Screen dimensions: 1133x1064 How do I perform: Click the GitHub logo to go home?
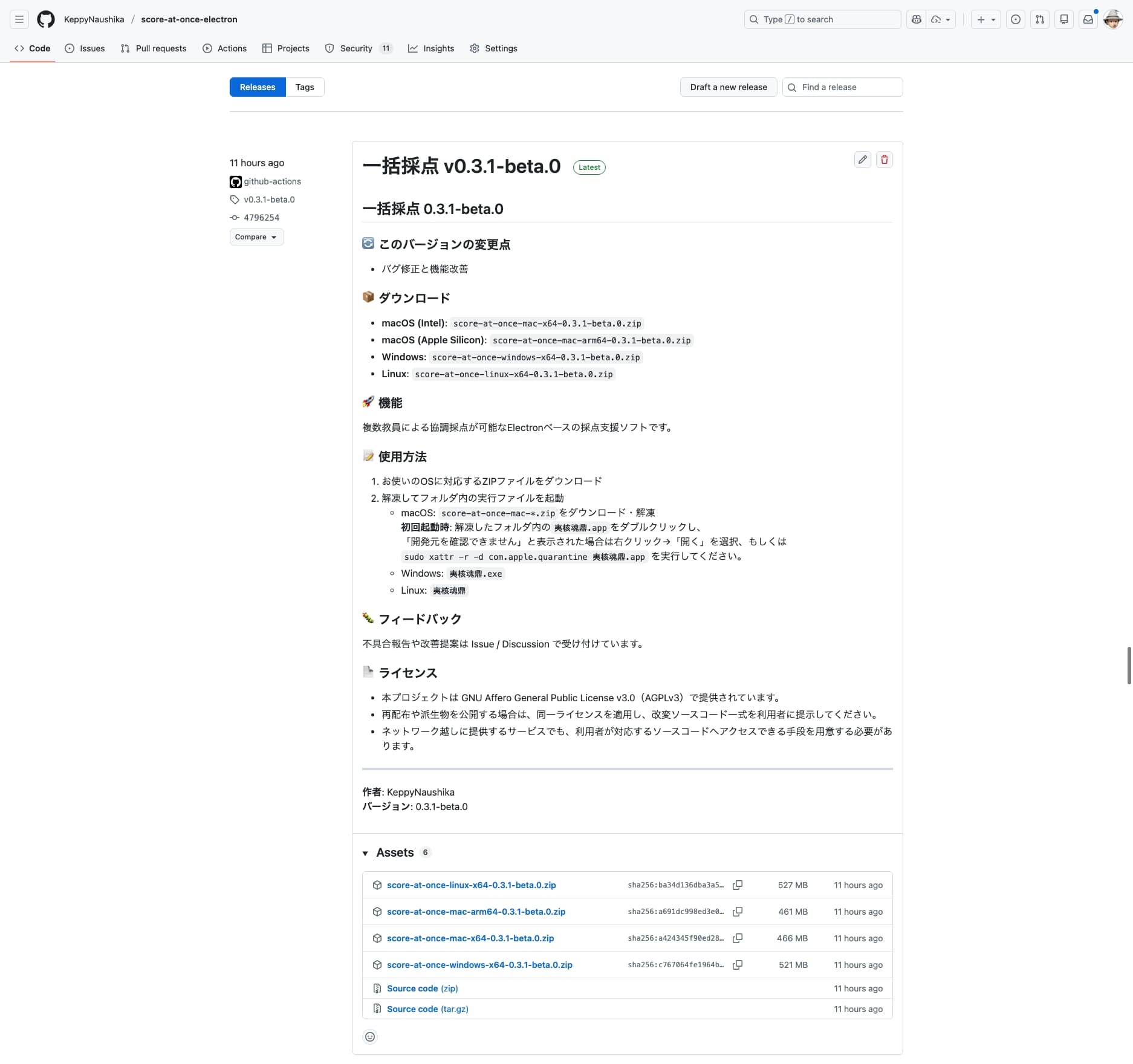tap(46, 19)
